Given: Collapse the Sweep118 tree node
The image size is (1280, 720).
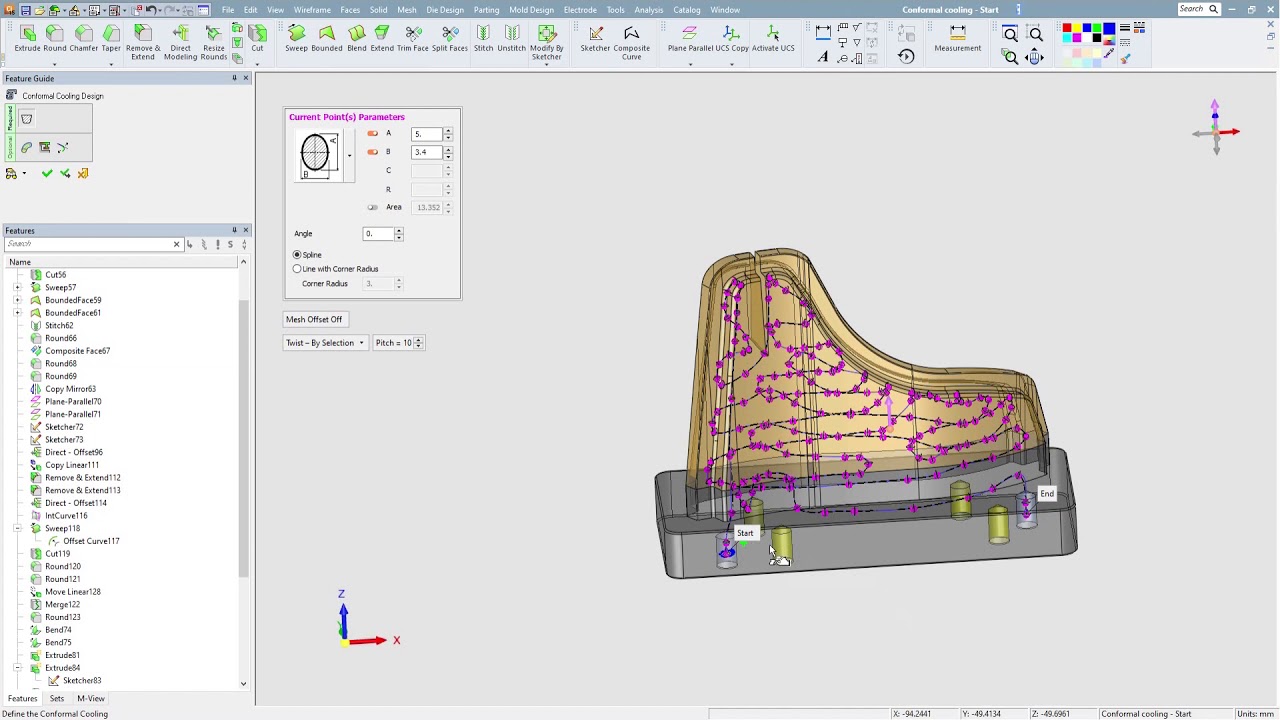Looking at the screenshot, I should (17, 529).
